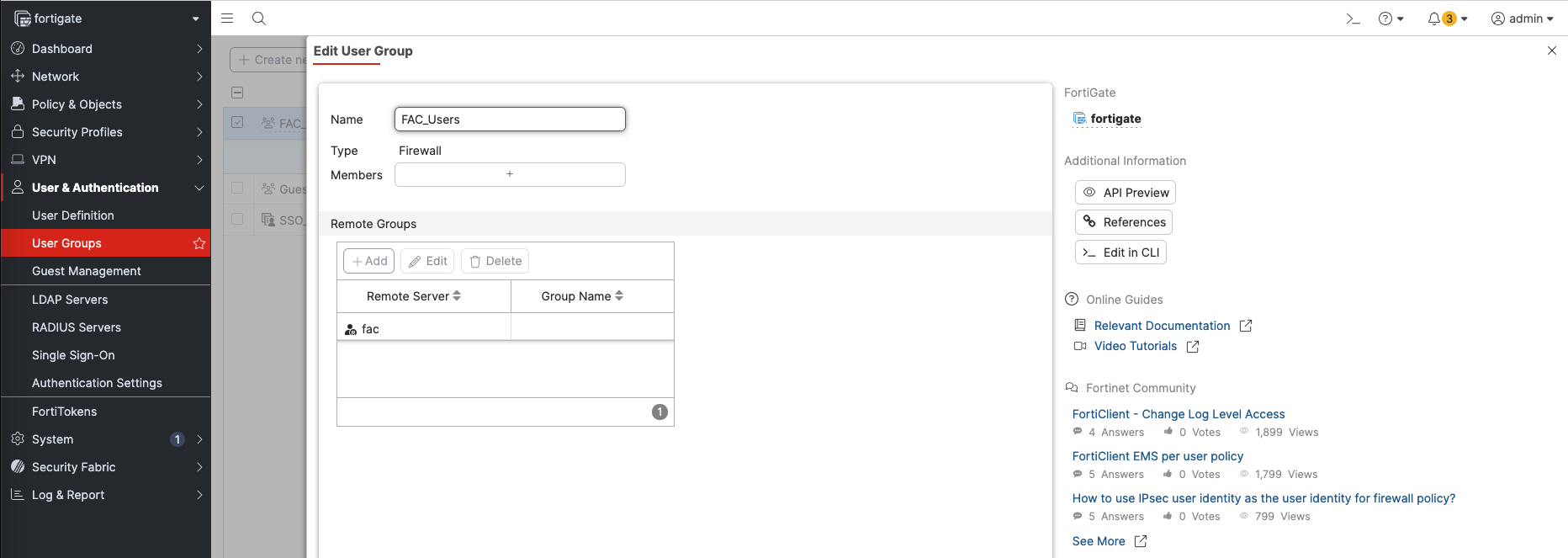The width and height of the screenshot is (1568, 558).
Task: Go to the FortiTokens page
Action: [x=65, y=412]
